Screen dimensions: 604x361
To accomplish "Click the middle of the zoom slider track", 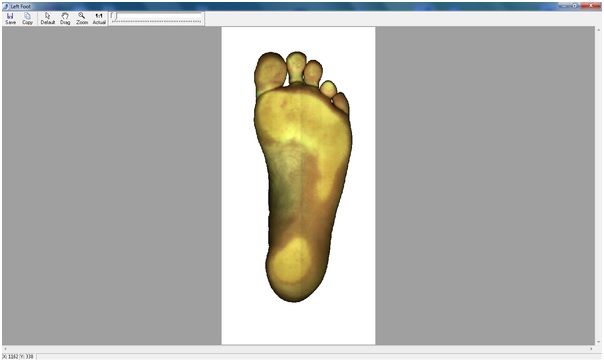I will pos(156,16).
